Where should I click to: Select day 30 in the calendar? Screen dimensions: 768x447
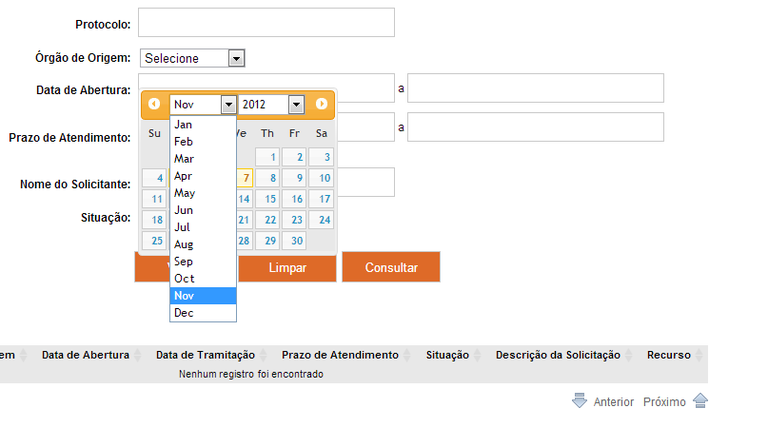294,241
